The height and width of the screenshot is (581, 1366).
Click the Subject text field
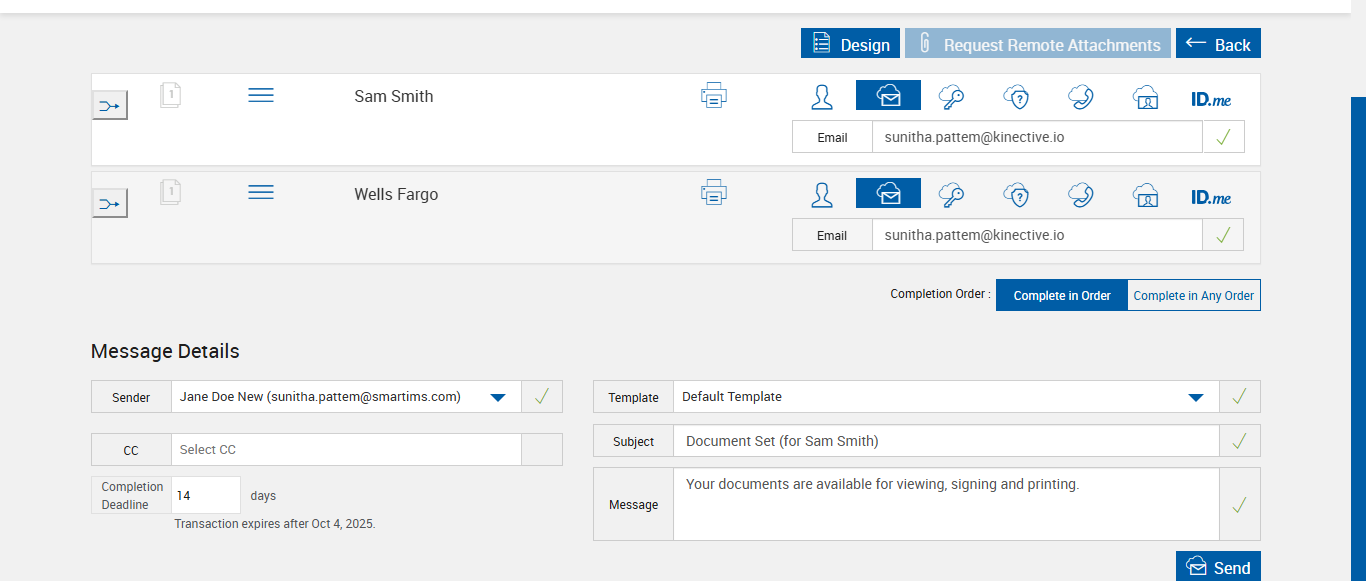[945, 441]
